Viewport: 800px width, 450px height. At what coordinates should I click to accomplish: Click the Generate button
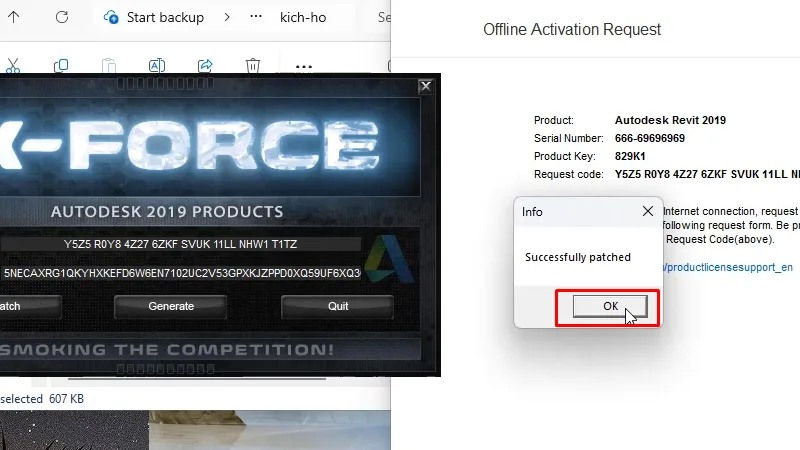click(171, 306)
